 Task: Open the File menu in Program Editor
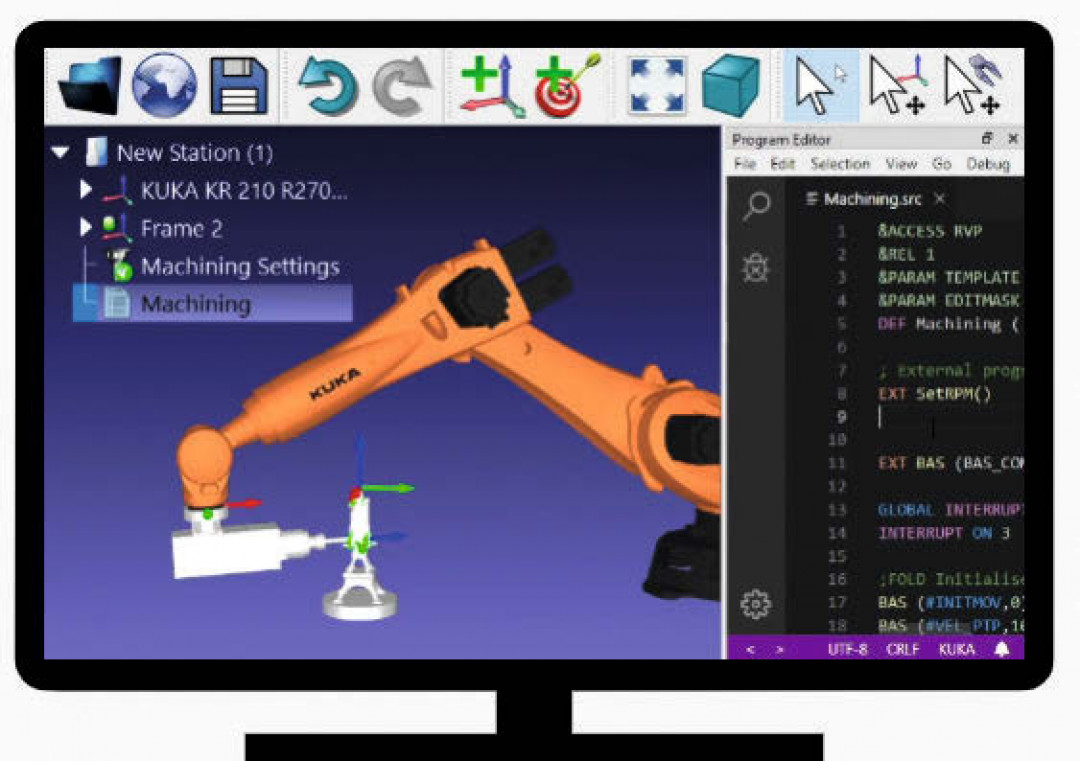[745, 164]
